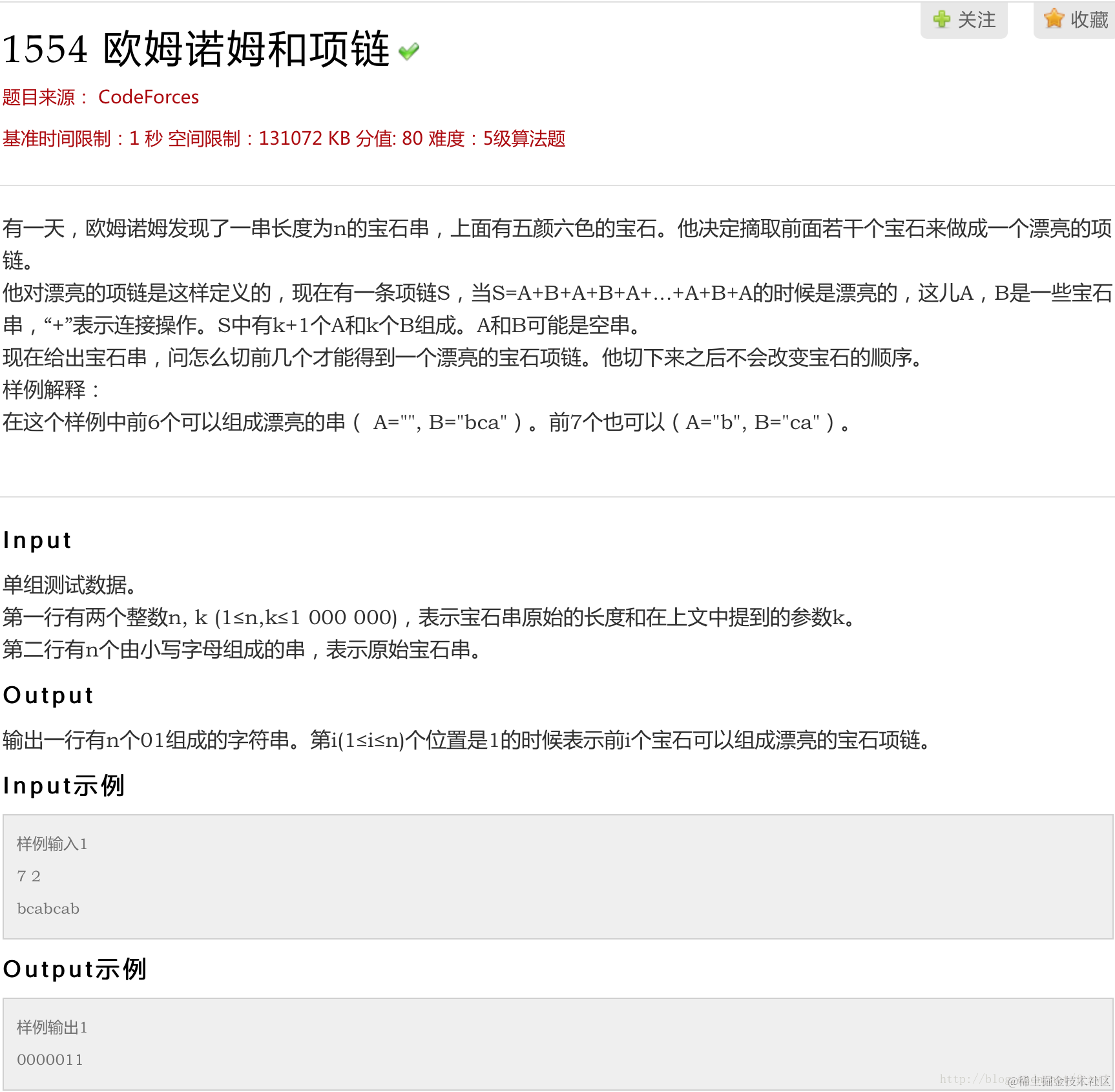Click the 收藏 favorite button label

point(1089,20)
